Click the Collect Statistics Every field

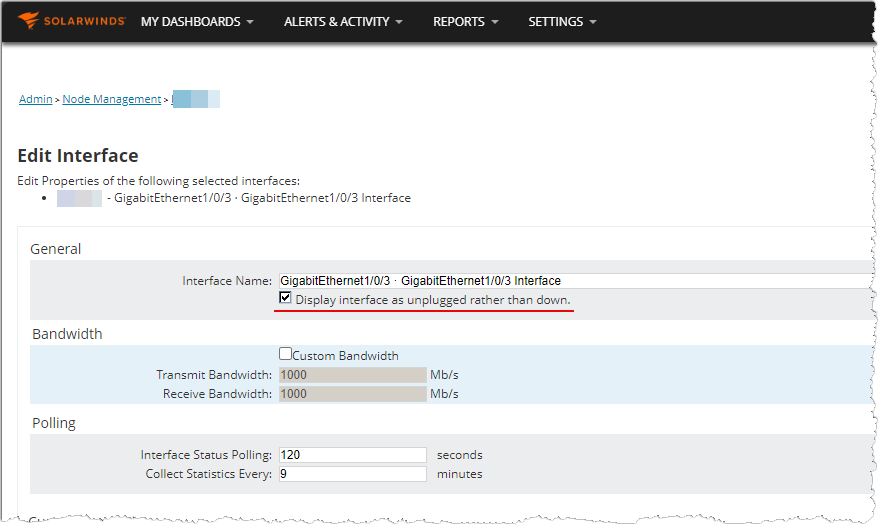pos(353,474)
